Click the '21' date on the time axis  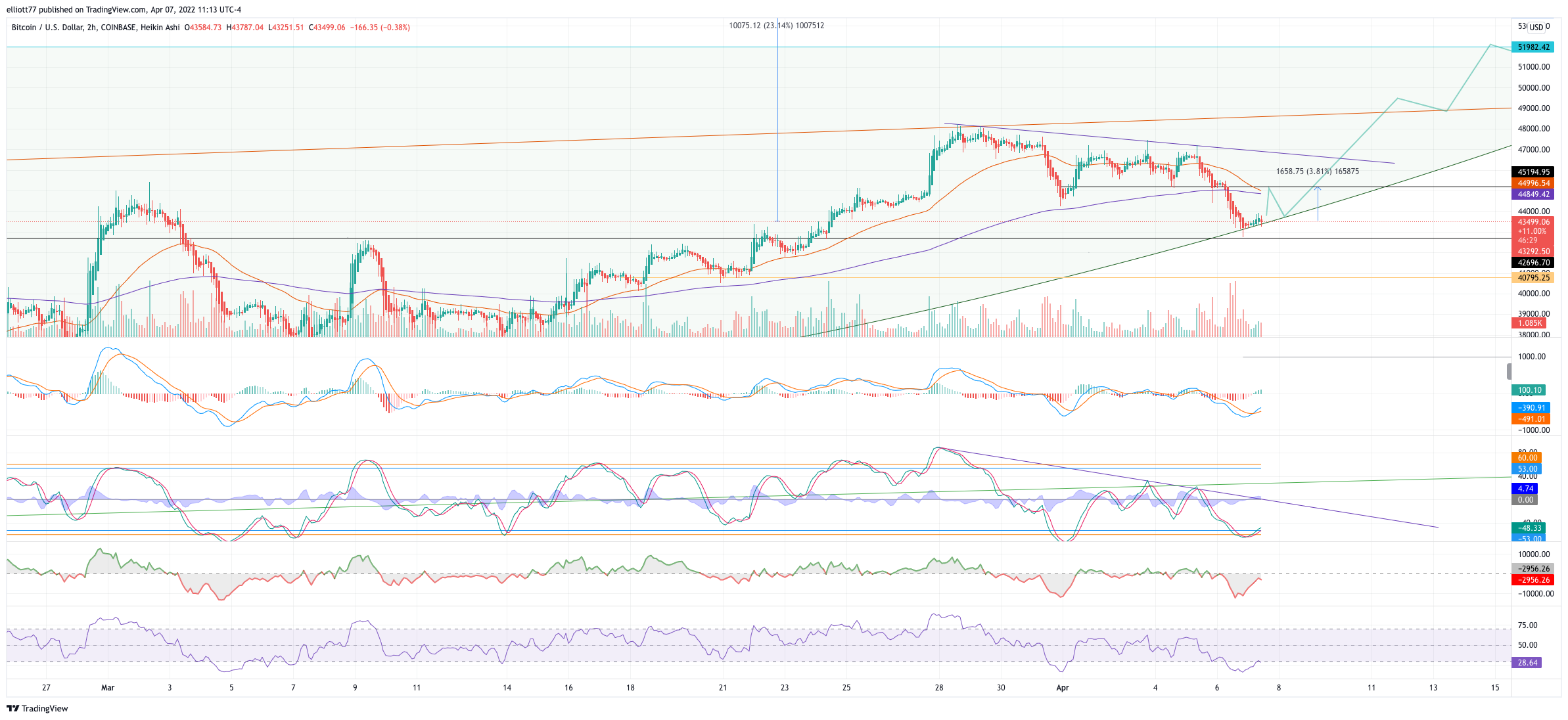[x=723, y=688]
